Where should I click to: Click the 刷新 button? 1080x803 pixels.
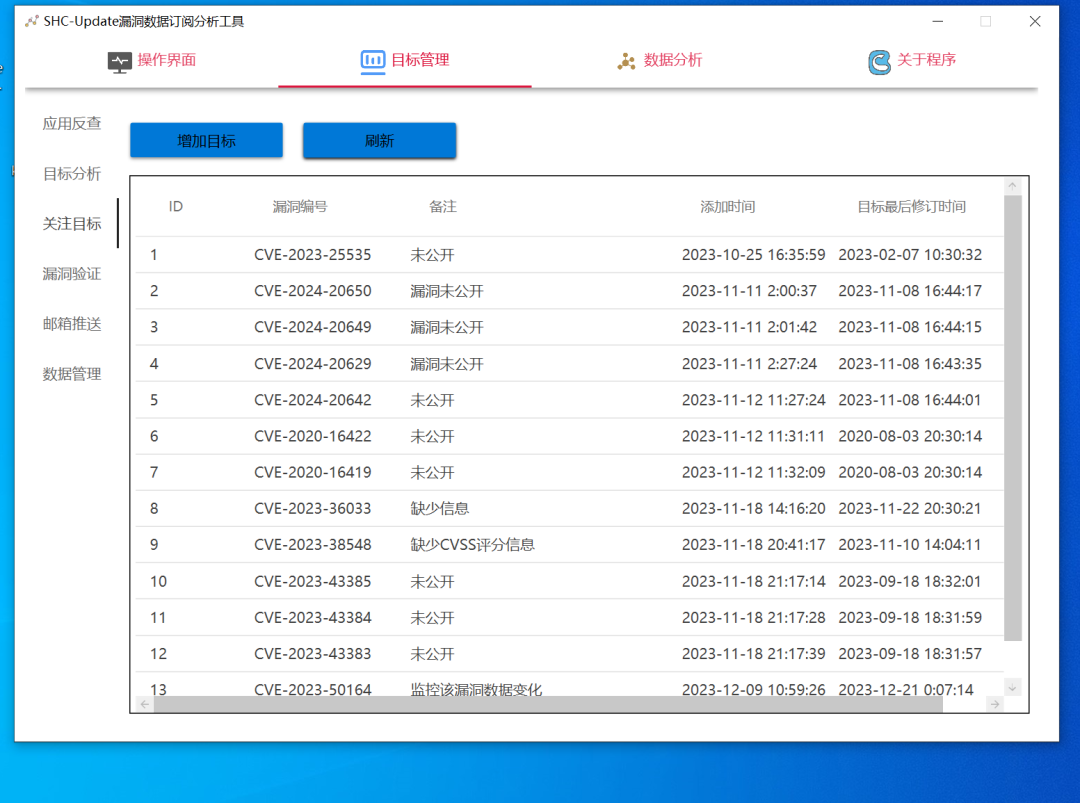[380, 140]
